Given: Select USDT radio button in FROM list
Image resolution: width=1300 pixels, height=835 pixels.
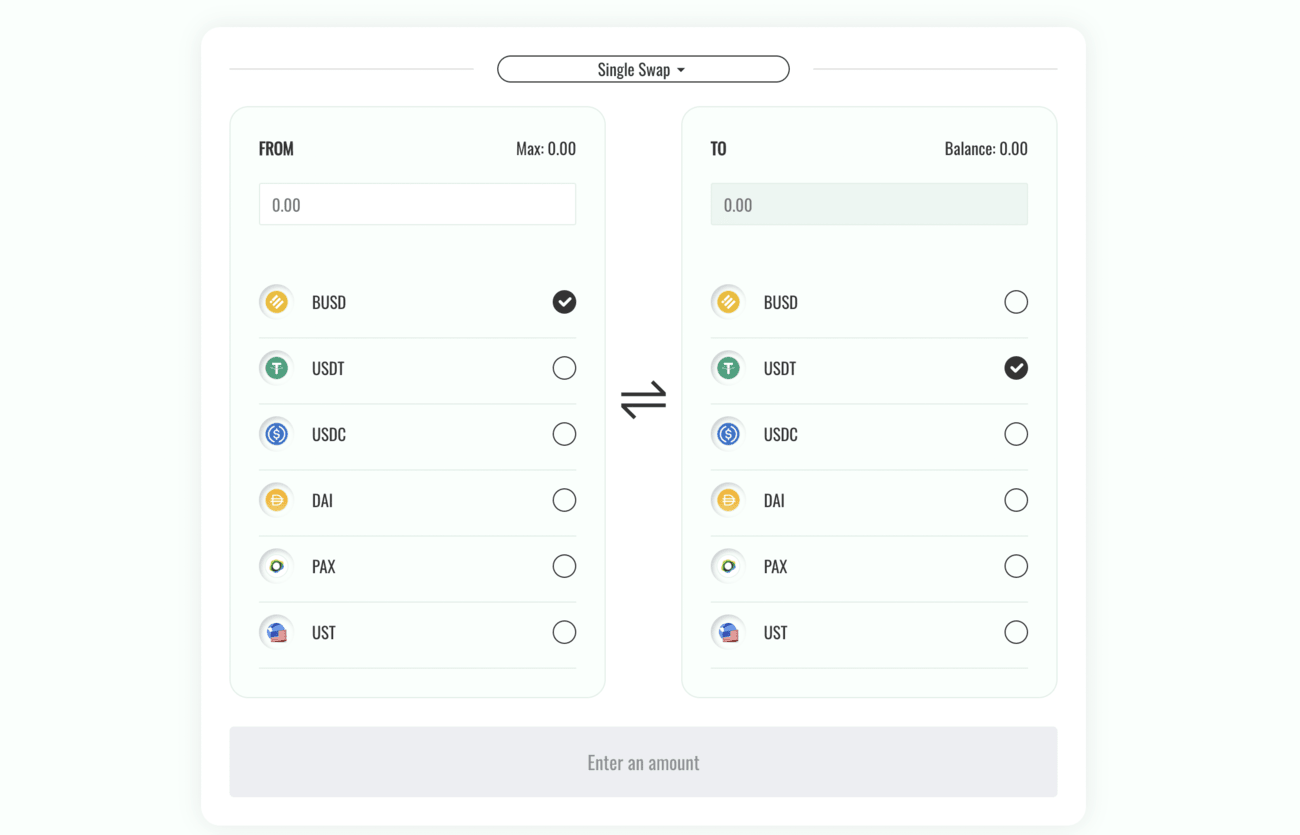Looking at the screenshot, I should [564, 368].
